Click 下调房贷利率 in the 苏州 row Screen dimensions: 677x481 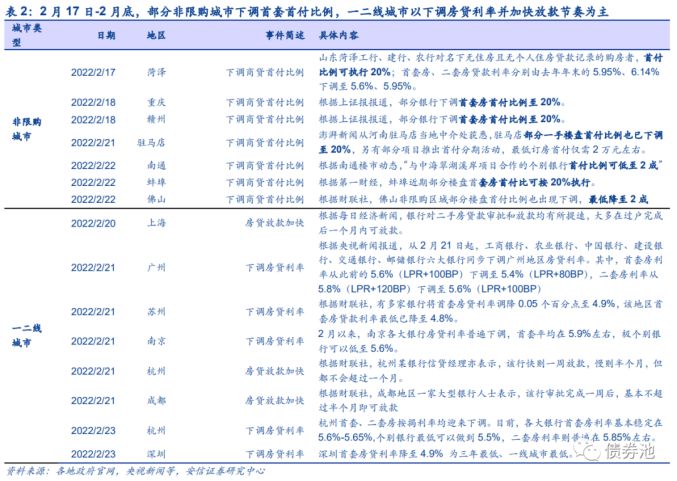point(275,312)
